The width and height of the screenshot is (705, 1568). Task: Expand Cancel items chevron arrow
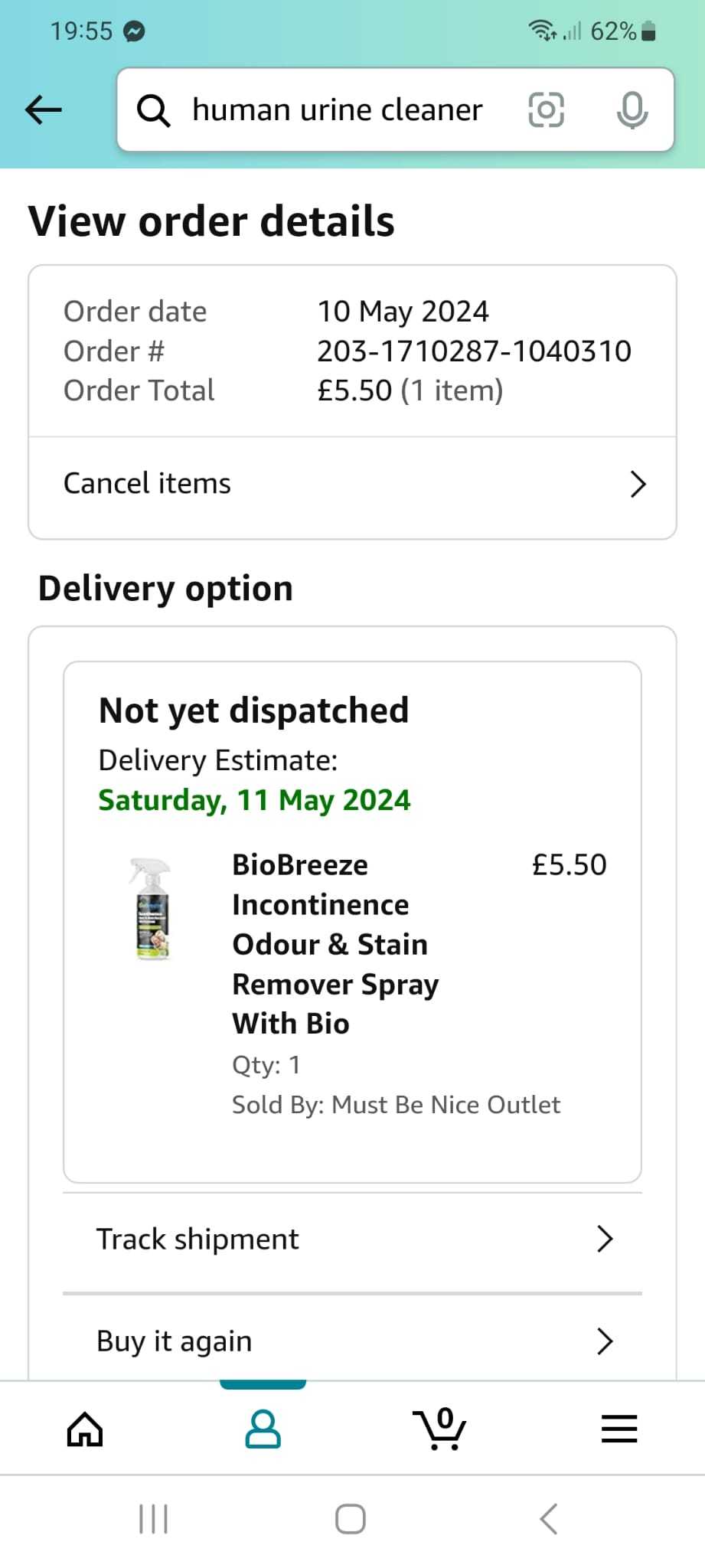(638, 484)
